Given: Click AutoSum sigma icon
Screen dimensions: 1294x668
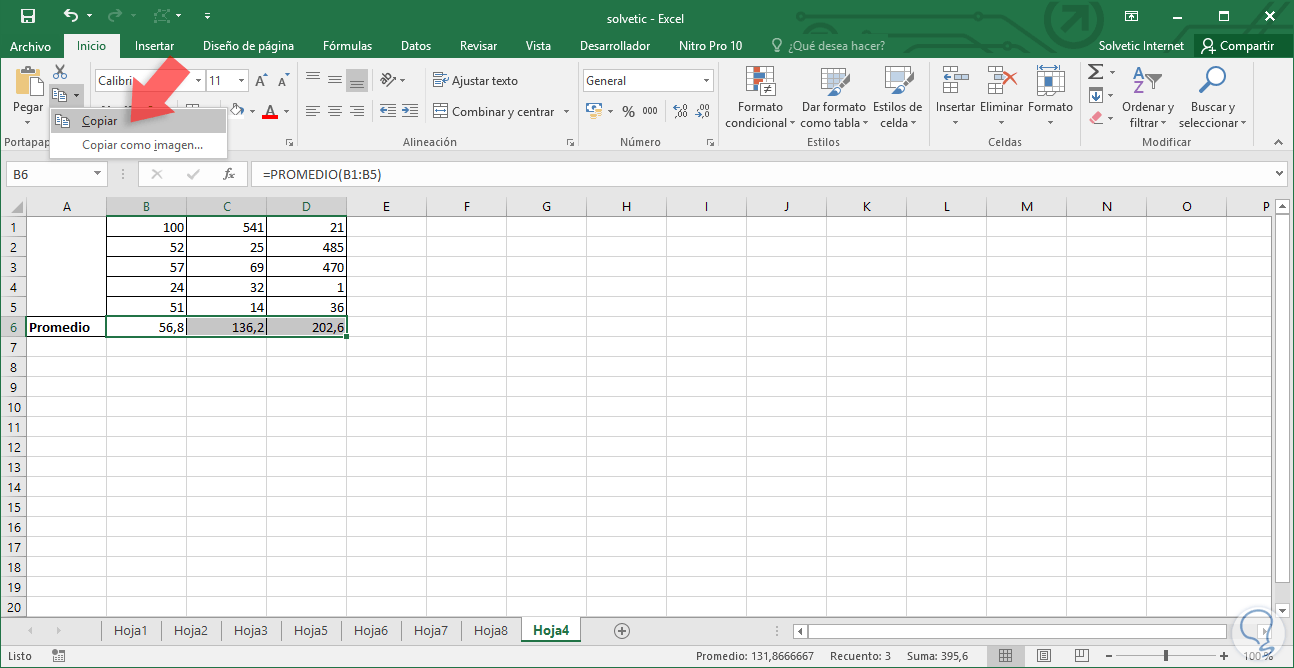Looking at the screenshot, I should (x=1096, y=72).
